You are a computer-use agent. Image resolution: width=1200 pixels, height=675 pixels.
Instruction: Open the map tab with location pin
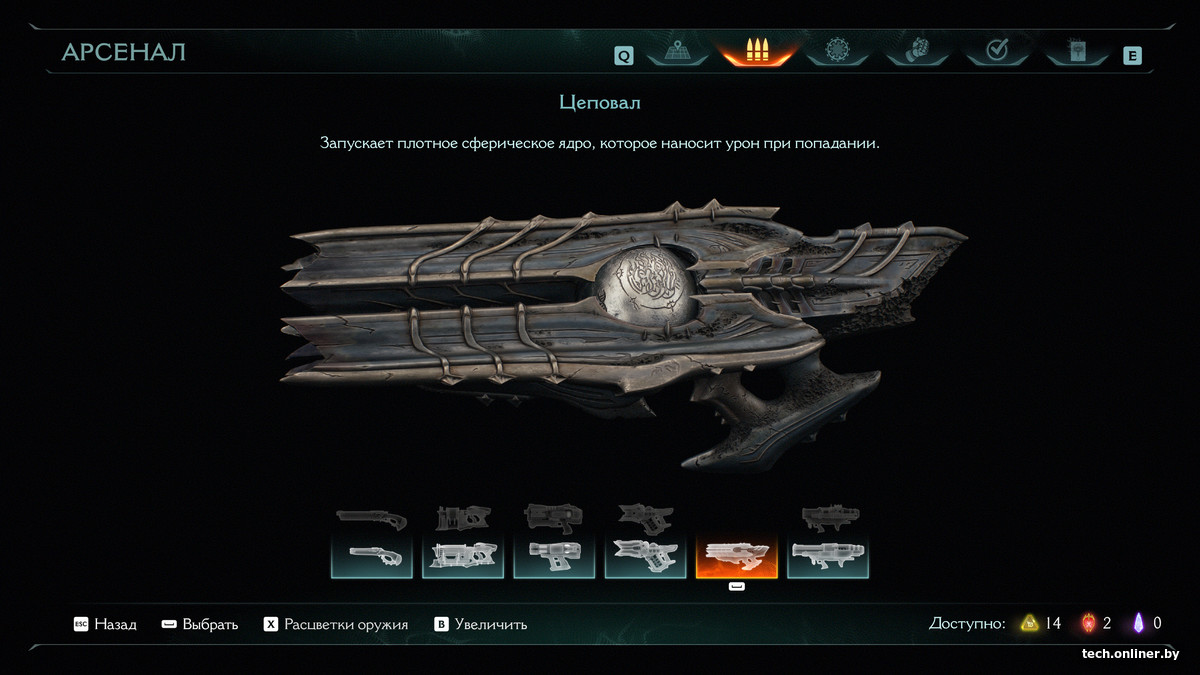pos(678,51)
